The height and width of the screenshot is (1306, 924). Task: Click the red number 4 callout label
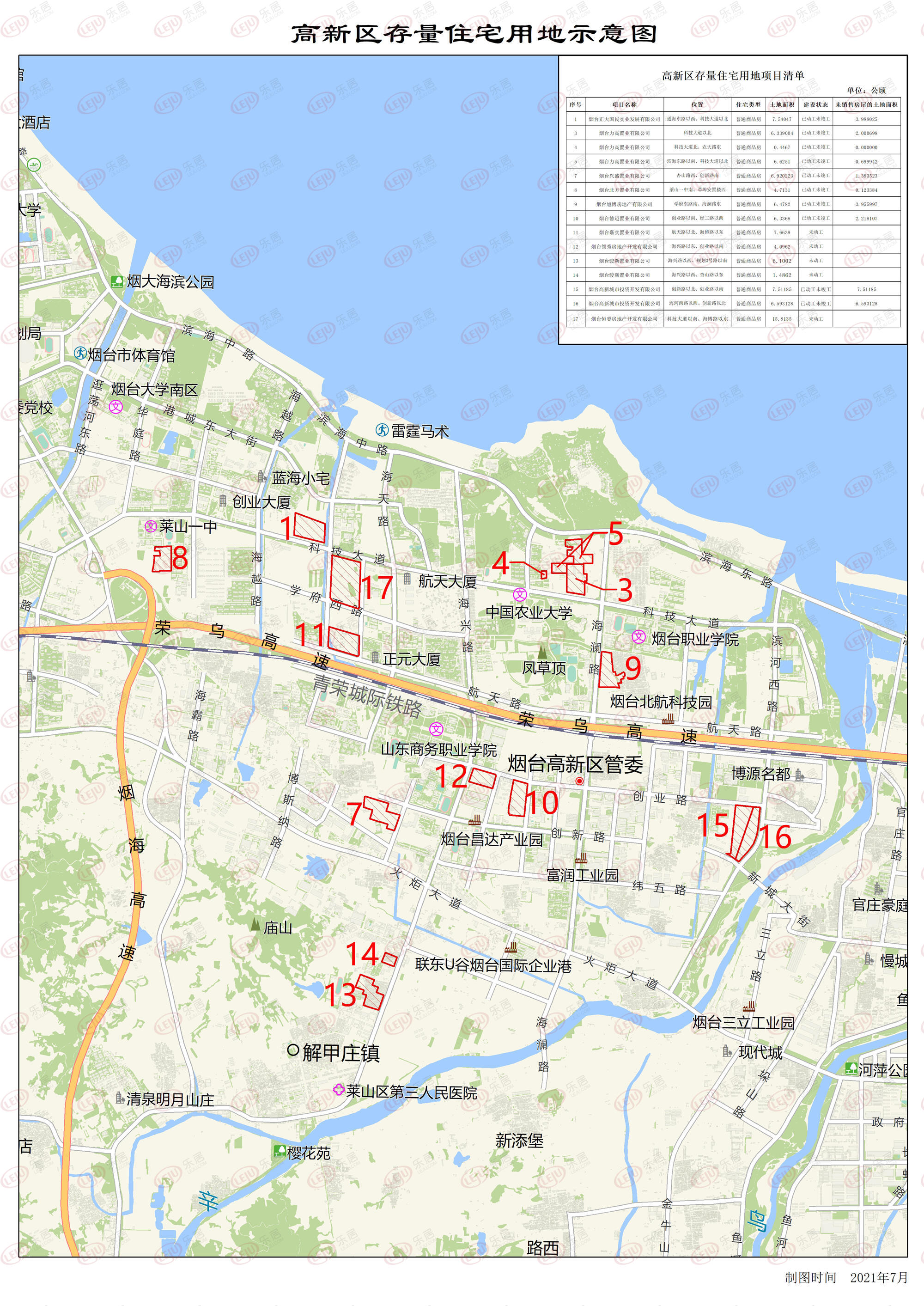[500, 563]
